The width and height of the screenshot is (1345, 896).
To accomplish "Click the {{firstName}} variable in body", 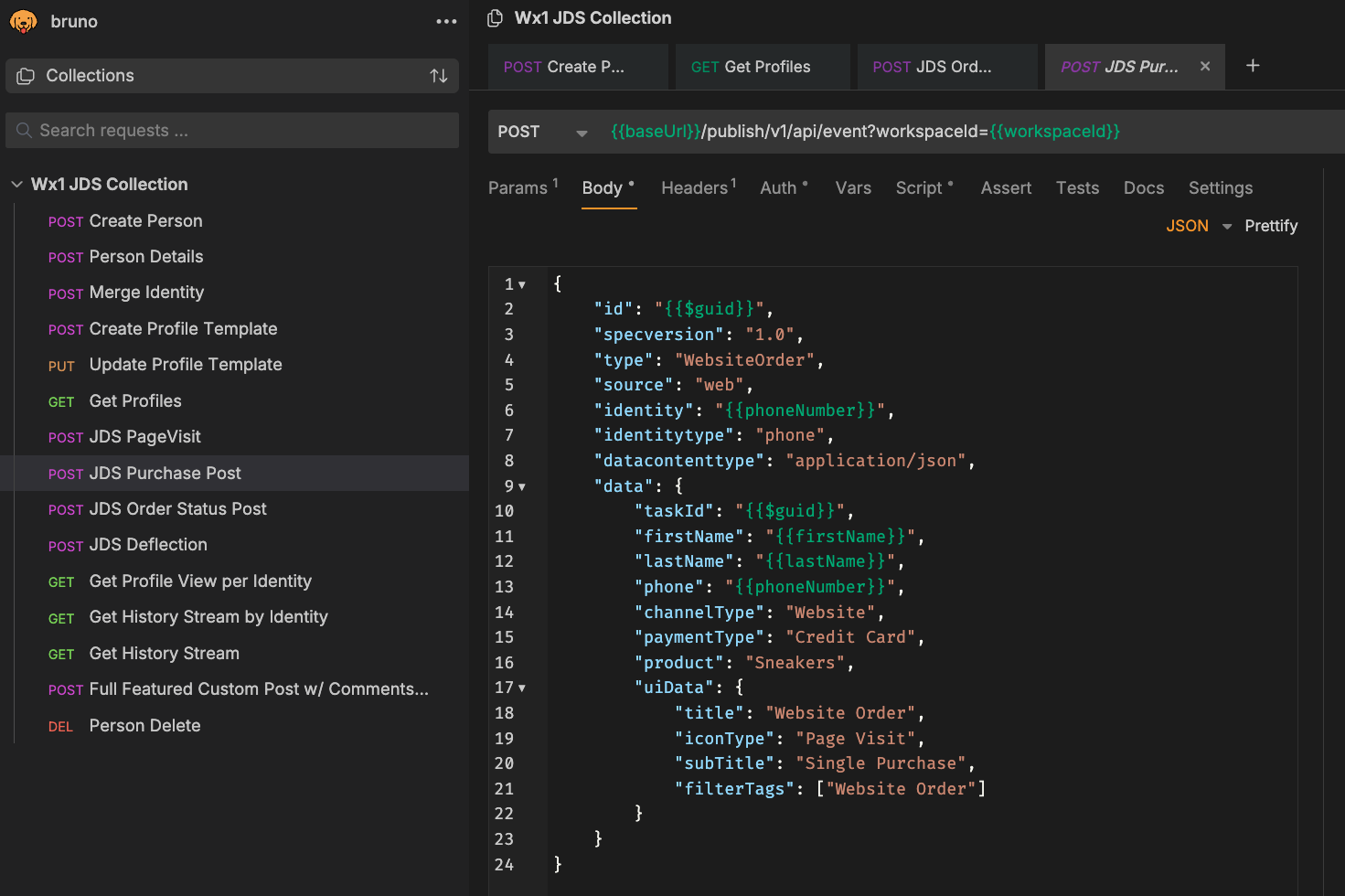I will point(841,537).
